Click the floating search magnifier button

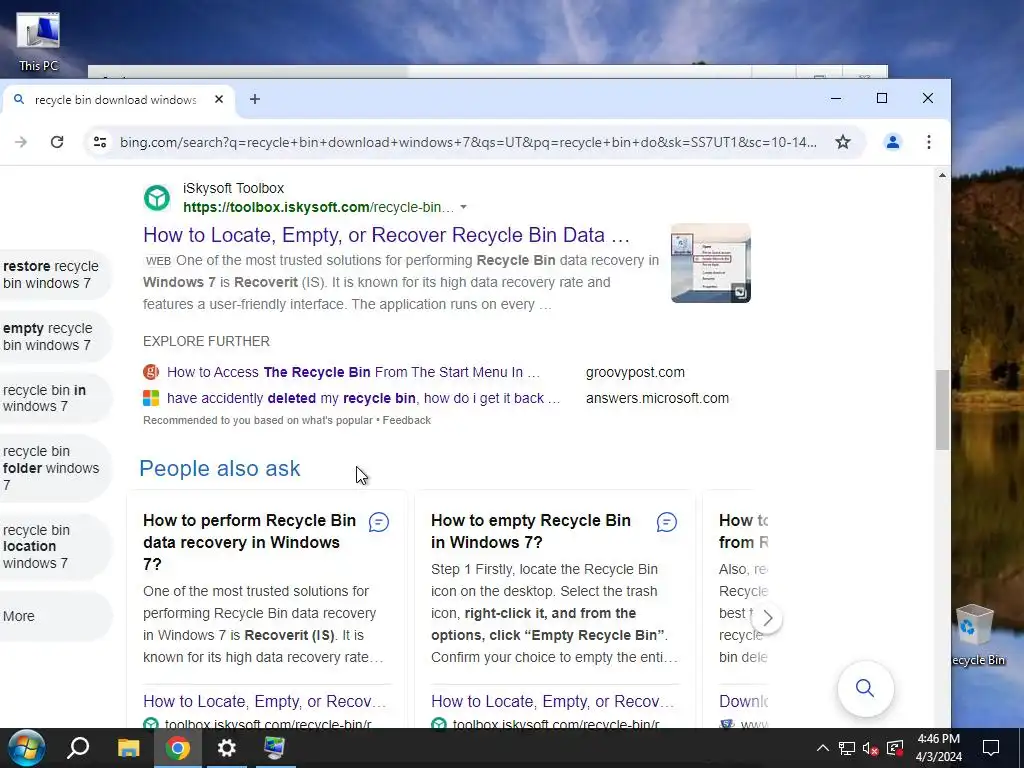[x=865, y=688]
